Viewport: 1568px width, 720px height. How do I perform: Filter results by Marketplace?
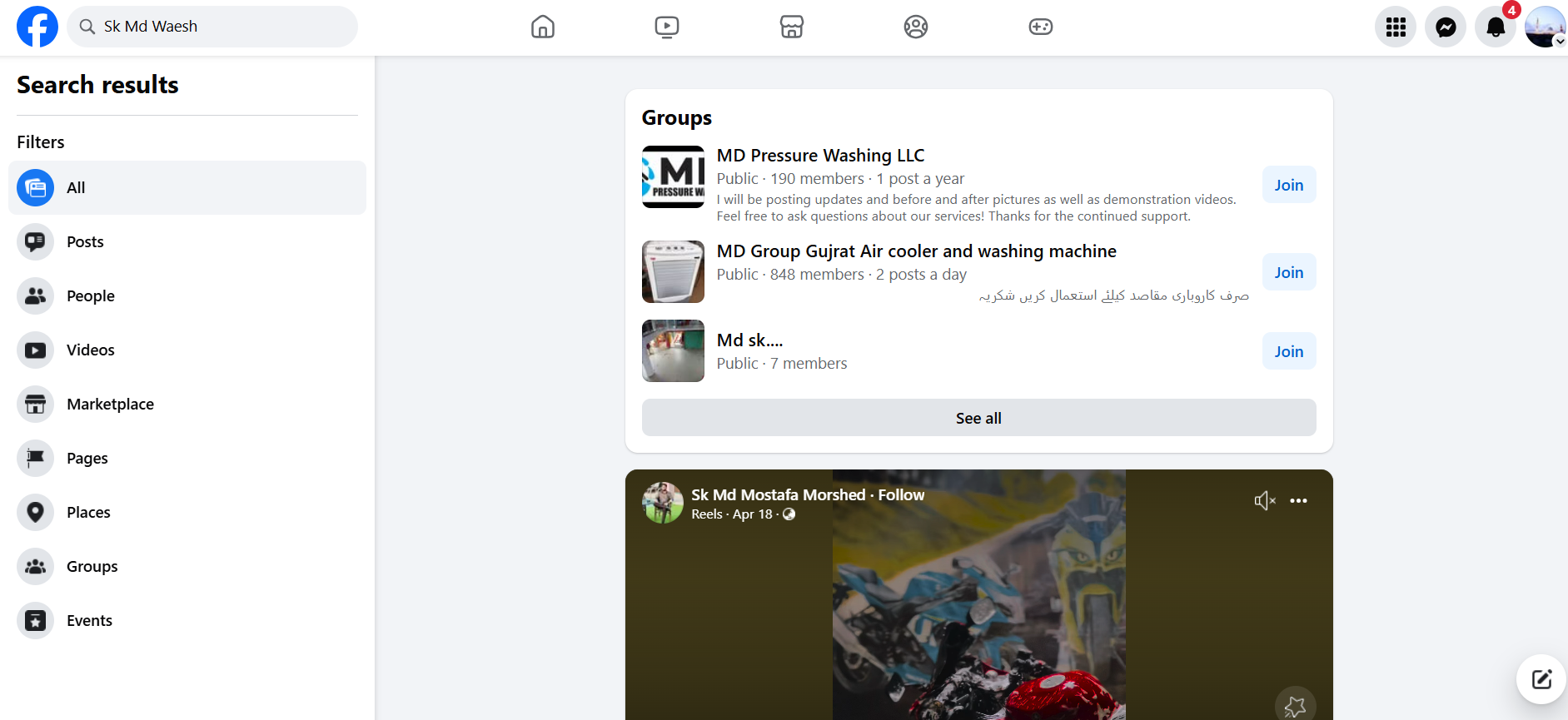click(187, 404)
